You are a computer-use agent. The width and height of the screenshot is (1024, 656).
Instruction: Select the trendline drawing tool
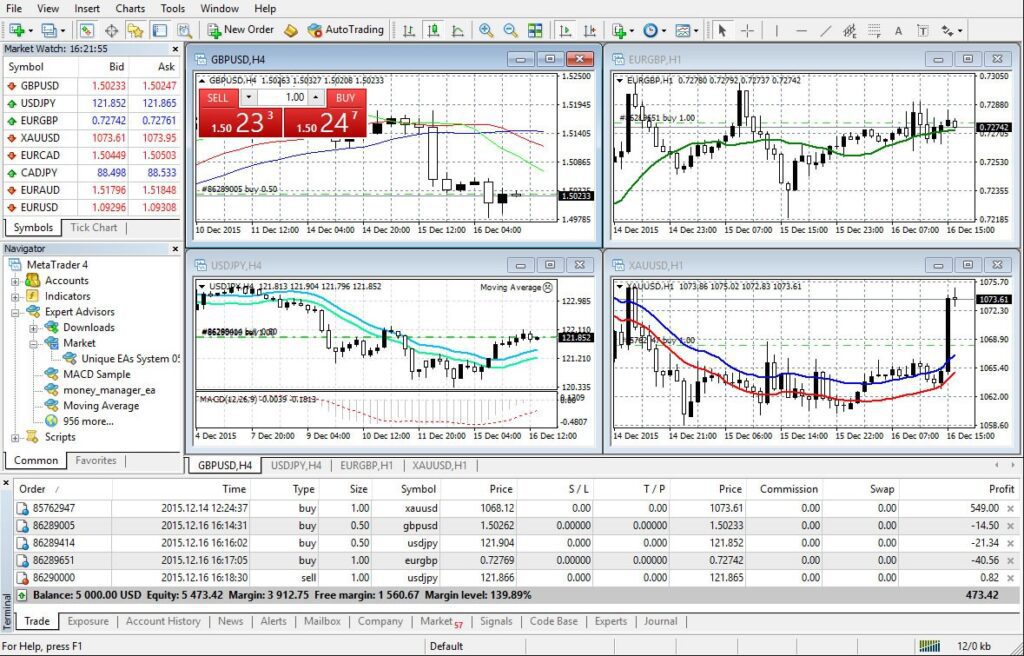(x=825, y=30)
